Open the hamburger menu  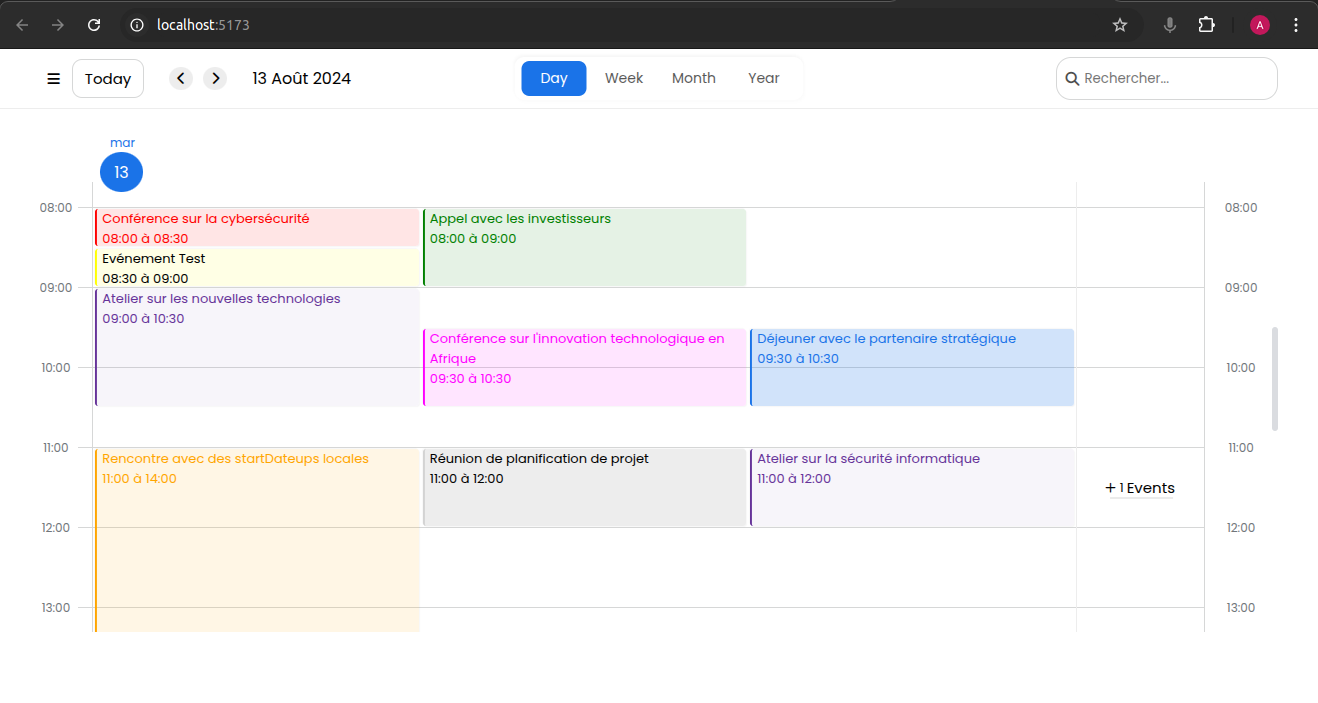pyautogui.click(x=54, y=79)
